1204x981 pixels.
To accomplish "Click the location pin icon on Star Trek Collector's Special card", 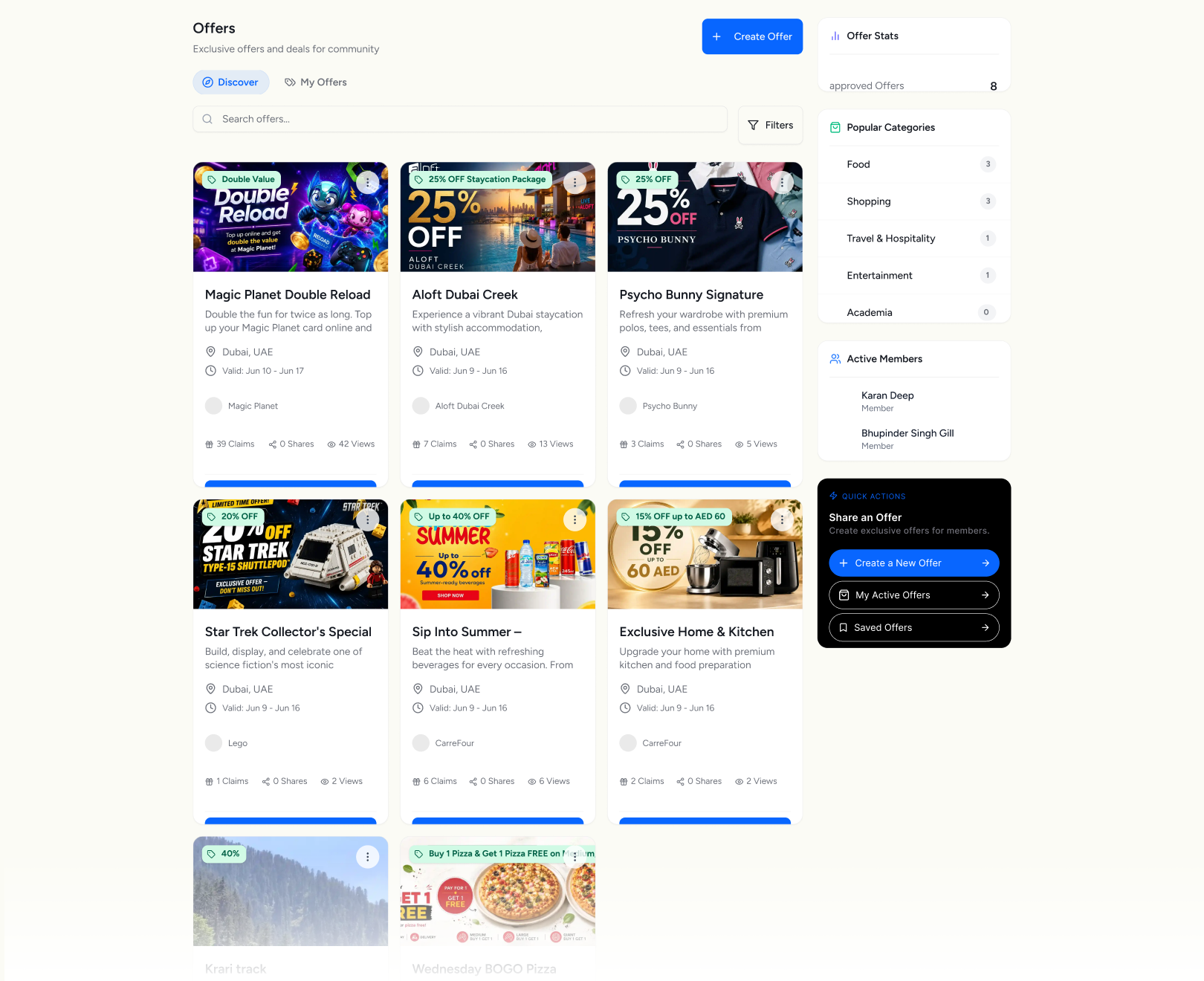I will click(210, 689).
